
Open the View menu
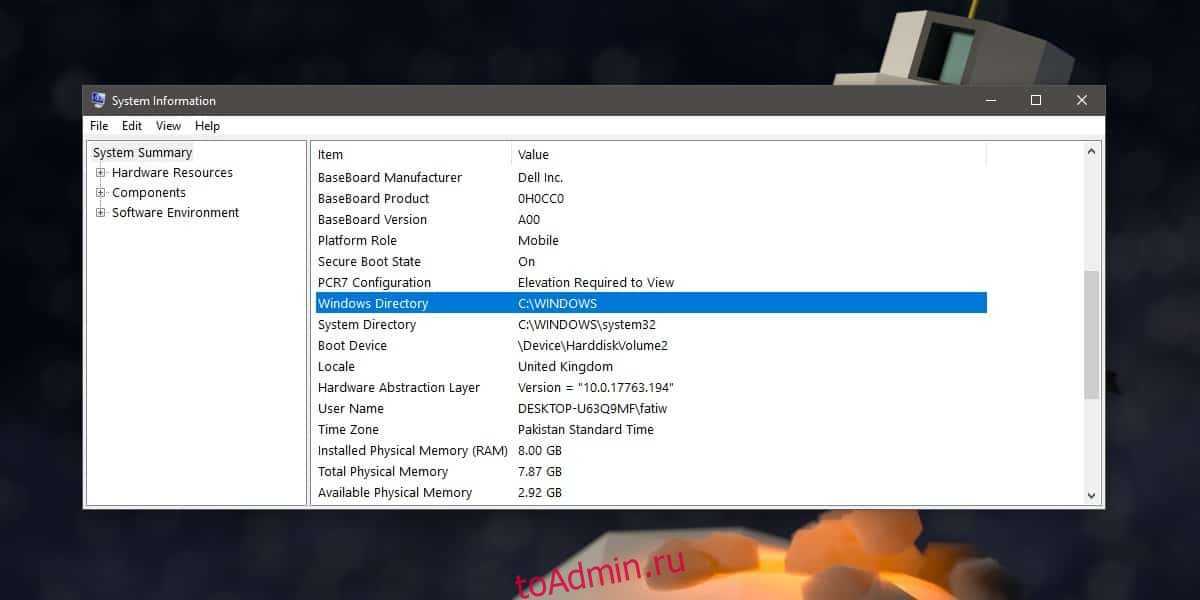coord(168,126)
